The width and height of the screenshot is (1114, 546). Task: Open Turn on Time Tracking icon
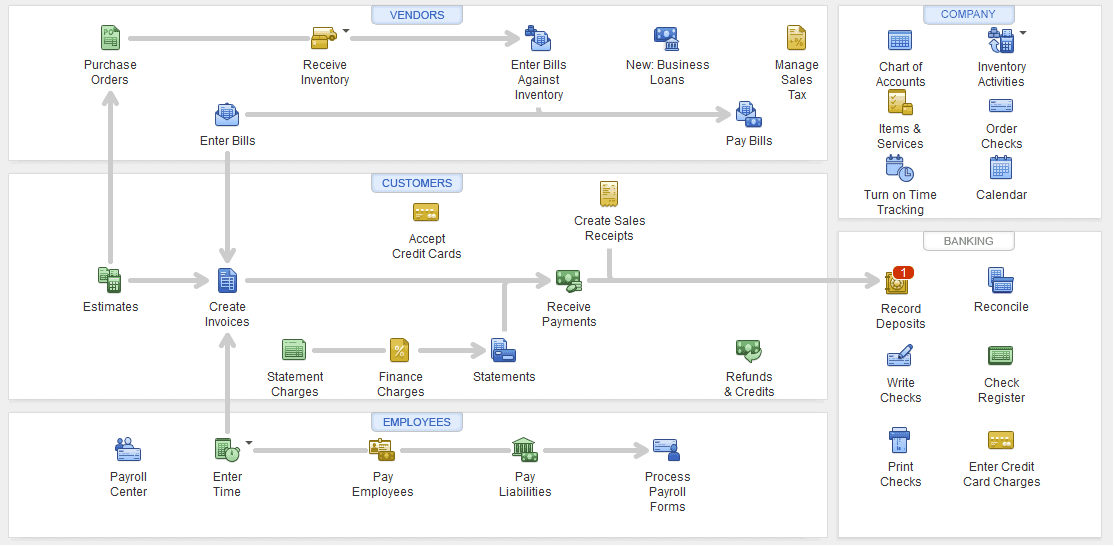[900, 168]
